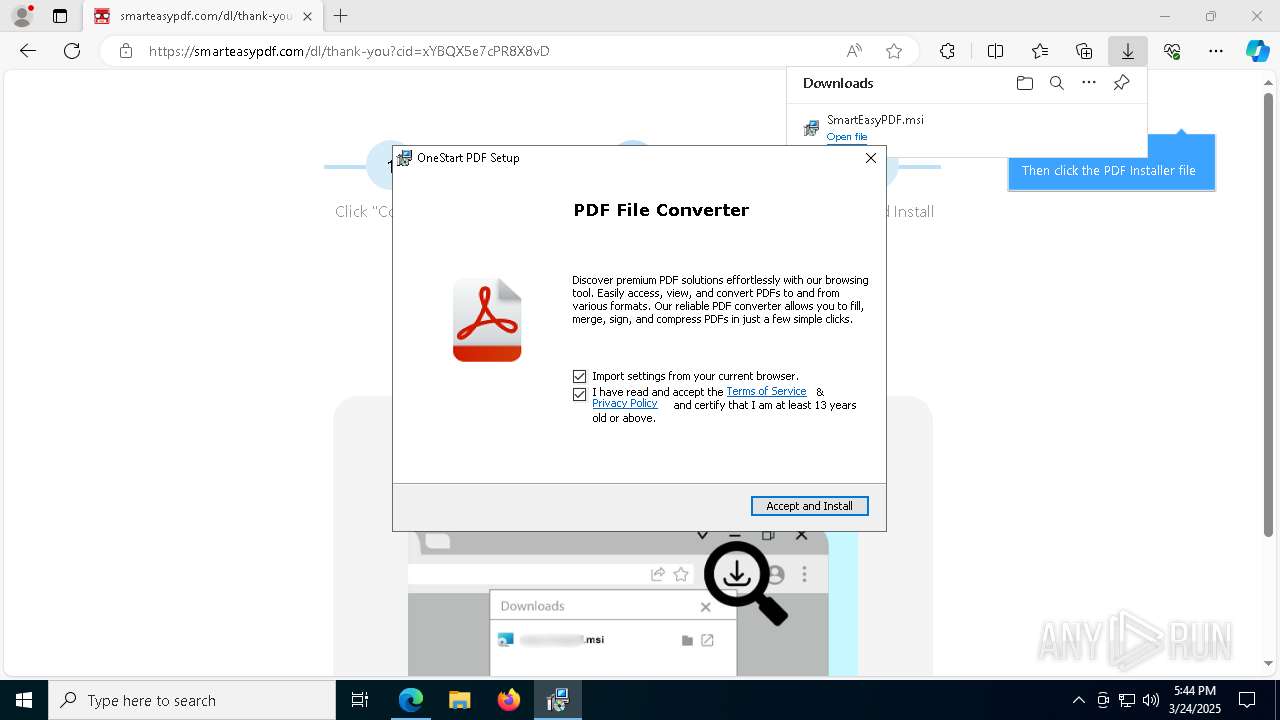This screenshot has height=720, width=1280.
Task: Click the address bar URL
Action: (349, 51)
